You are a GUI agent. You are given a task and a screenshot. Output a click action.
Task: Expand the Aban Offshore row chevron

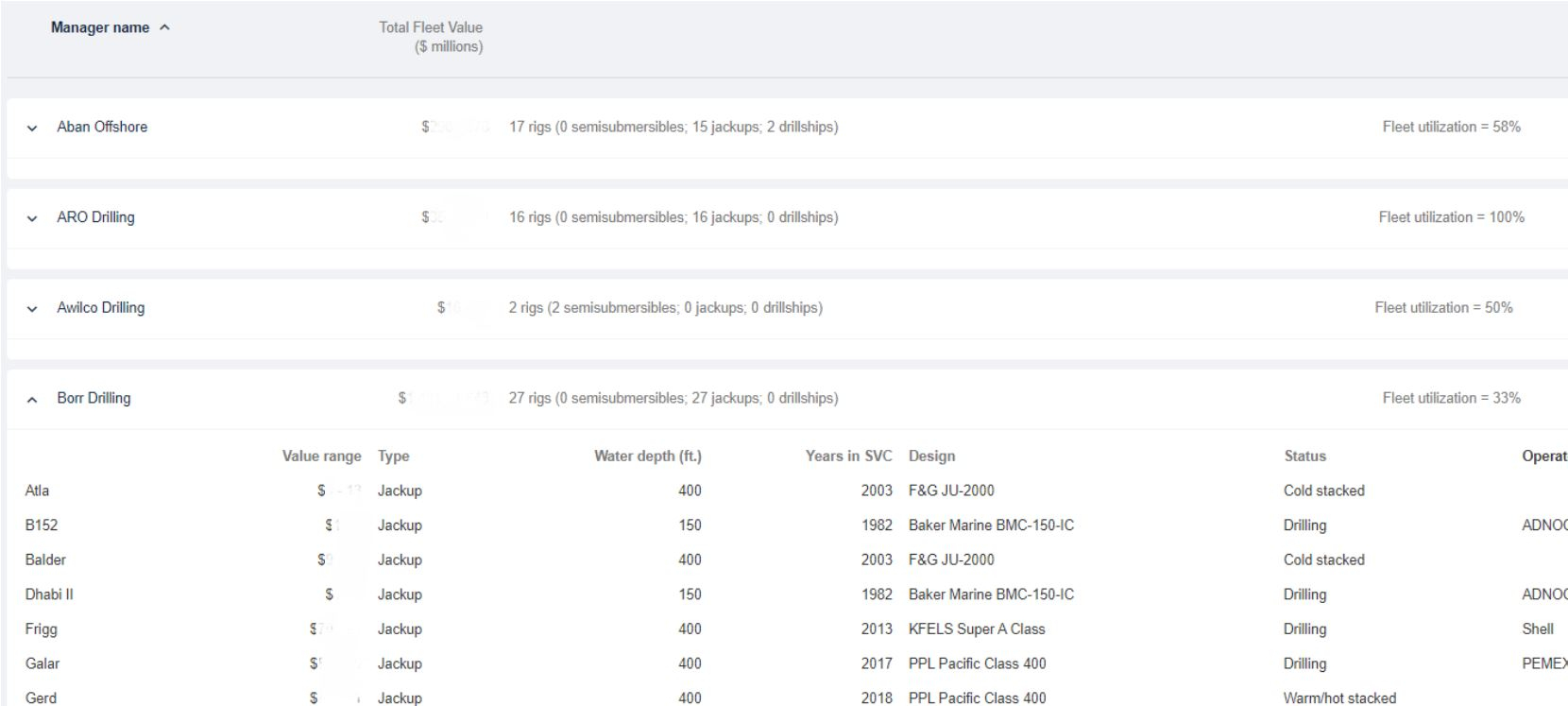33,128
